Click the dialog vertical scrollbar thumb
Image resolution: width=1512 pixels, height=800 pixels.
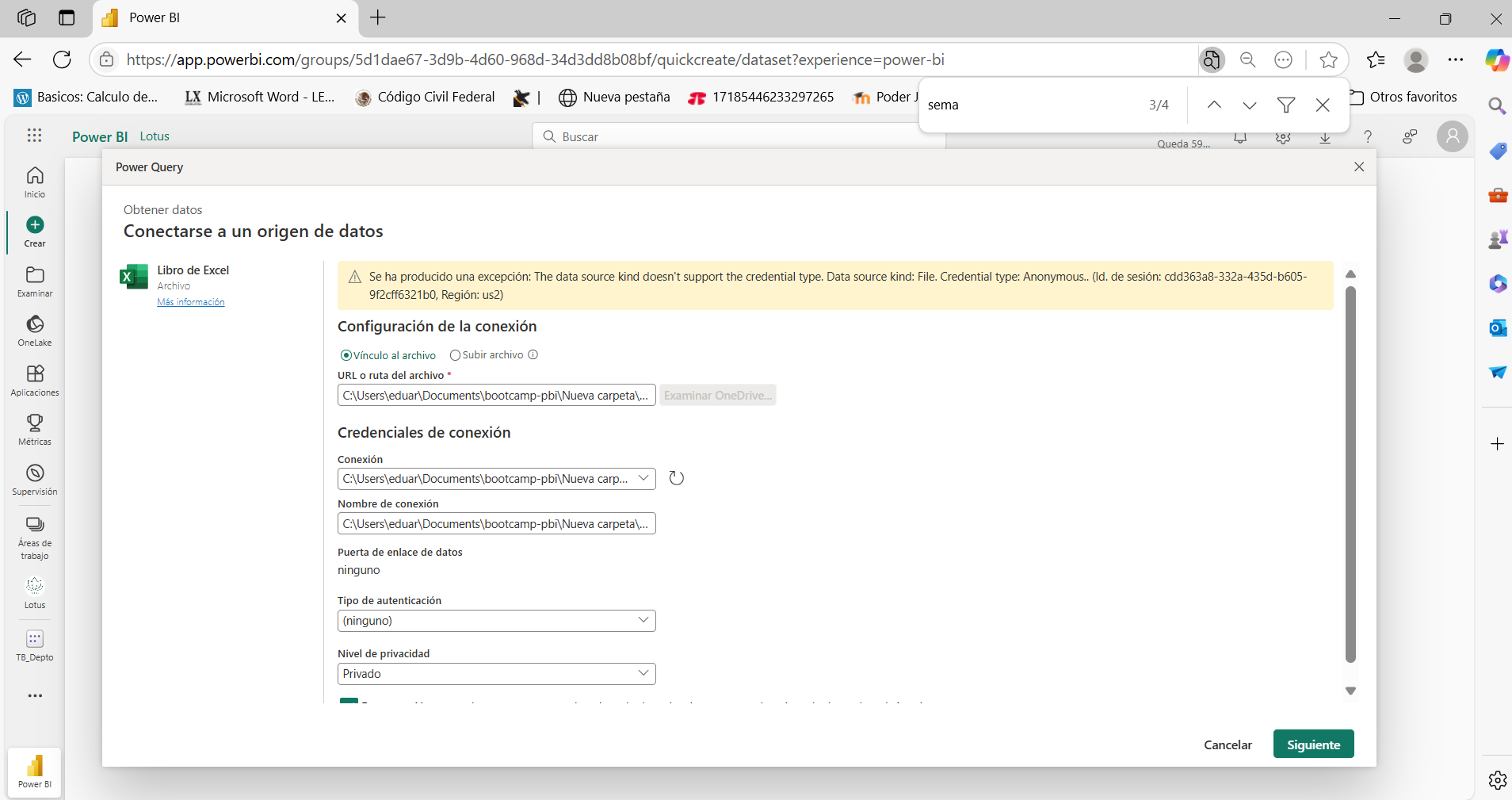click(x=1350, y=474)
